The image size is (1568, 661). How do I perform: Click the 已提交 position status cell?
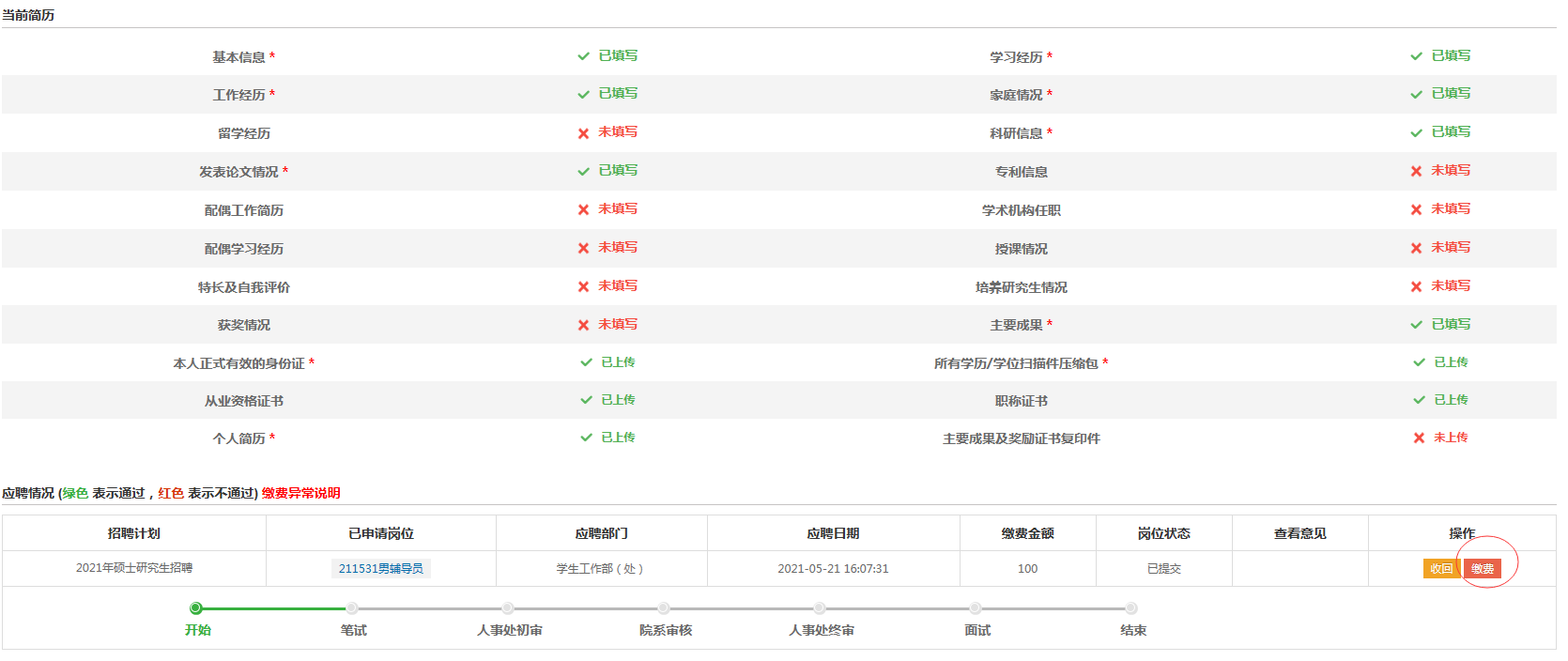[x=1163, y=568]
